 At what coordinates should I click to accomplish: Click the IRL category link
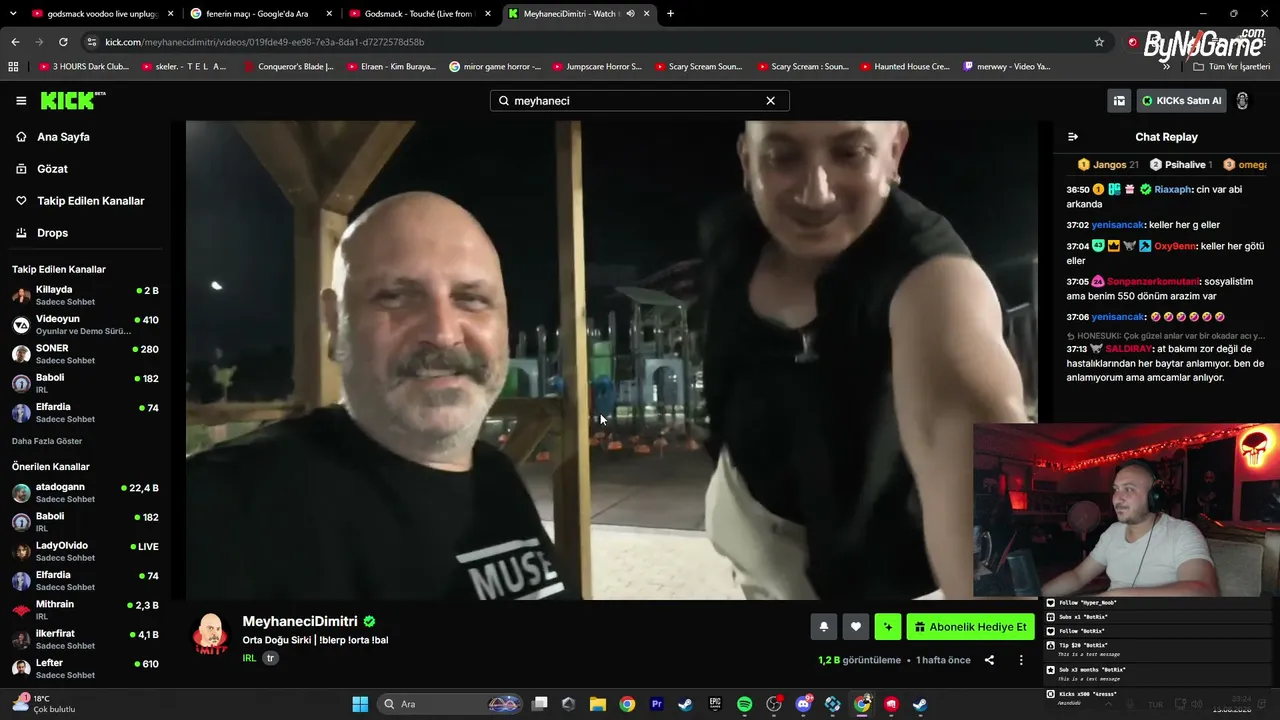(249, 658)
